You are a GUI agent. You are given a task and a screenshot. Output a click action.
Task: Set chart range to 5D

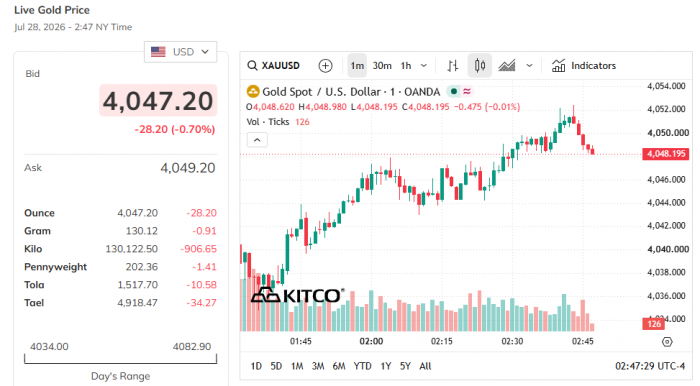[x=276, y=366]
